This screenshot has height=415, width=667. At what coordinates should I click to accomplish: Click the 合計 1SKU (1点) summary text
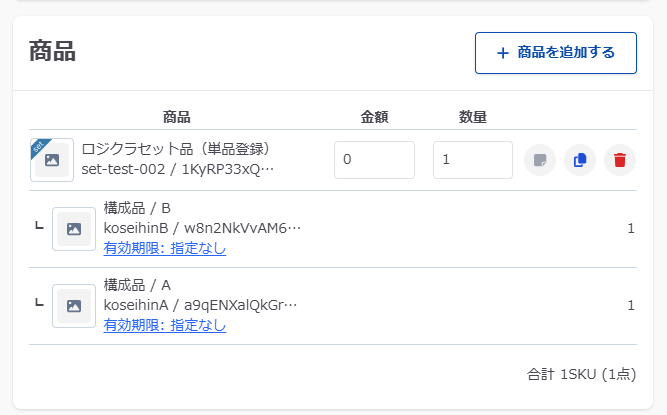580,374
